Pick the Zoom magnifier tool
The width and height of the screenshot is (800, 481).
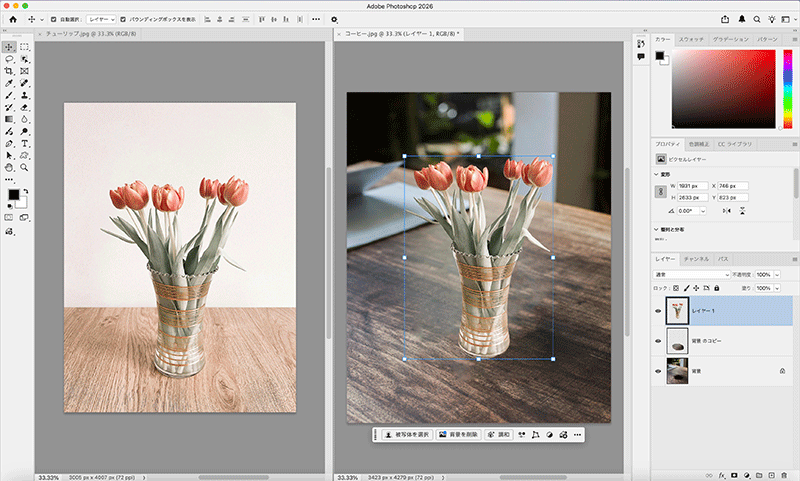point(24,167)
